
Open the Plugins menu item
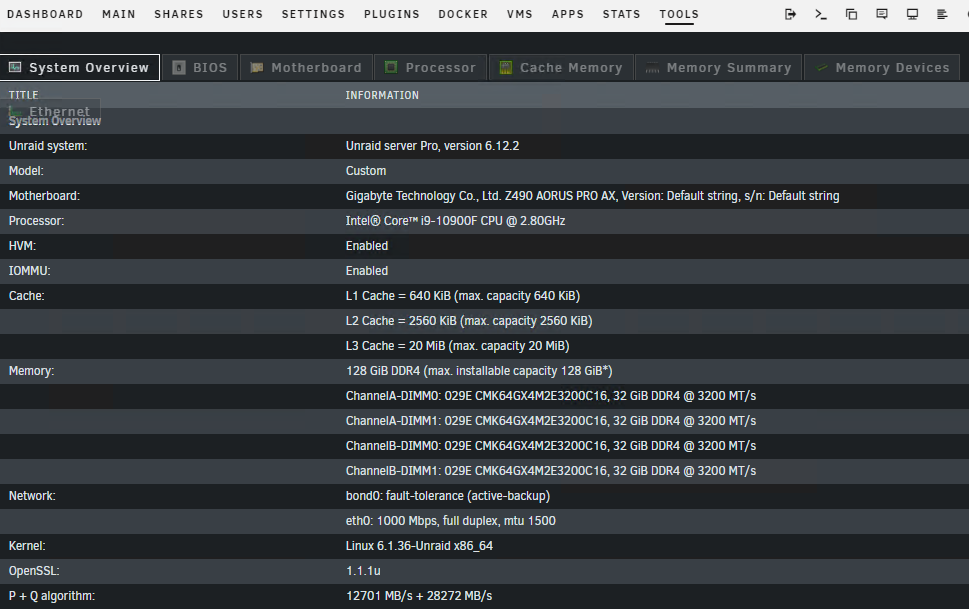click(392, 14)
